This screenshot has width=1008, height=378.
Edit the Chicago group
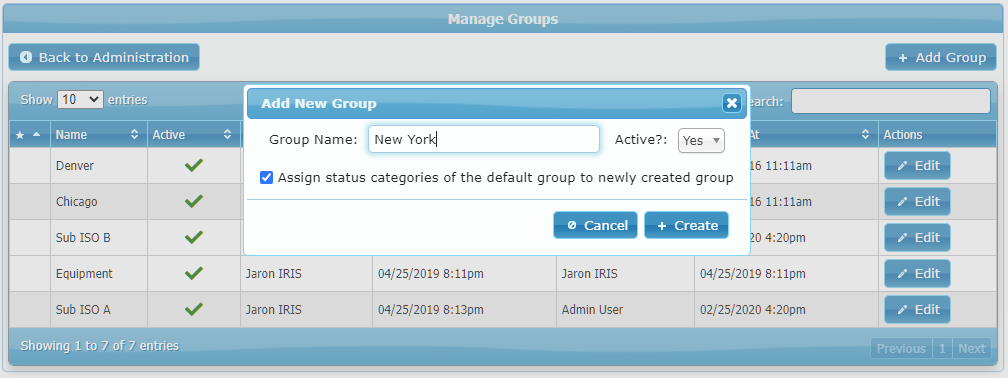pyautogui.click(x=917, y=201)
